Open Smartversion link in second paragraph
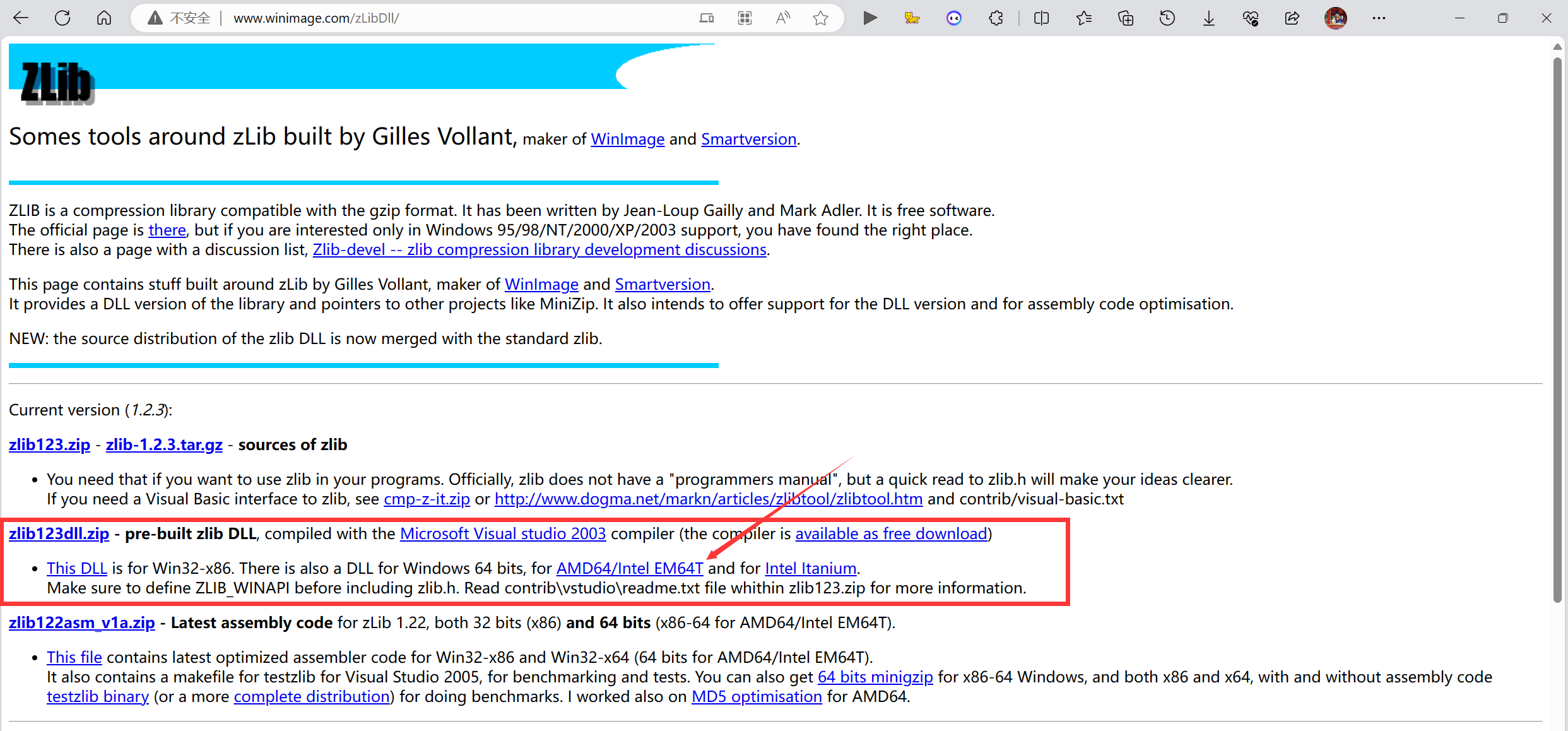This screenshot has width=1568, height=731. coord(663,284)
